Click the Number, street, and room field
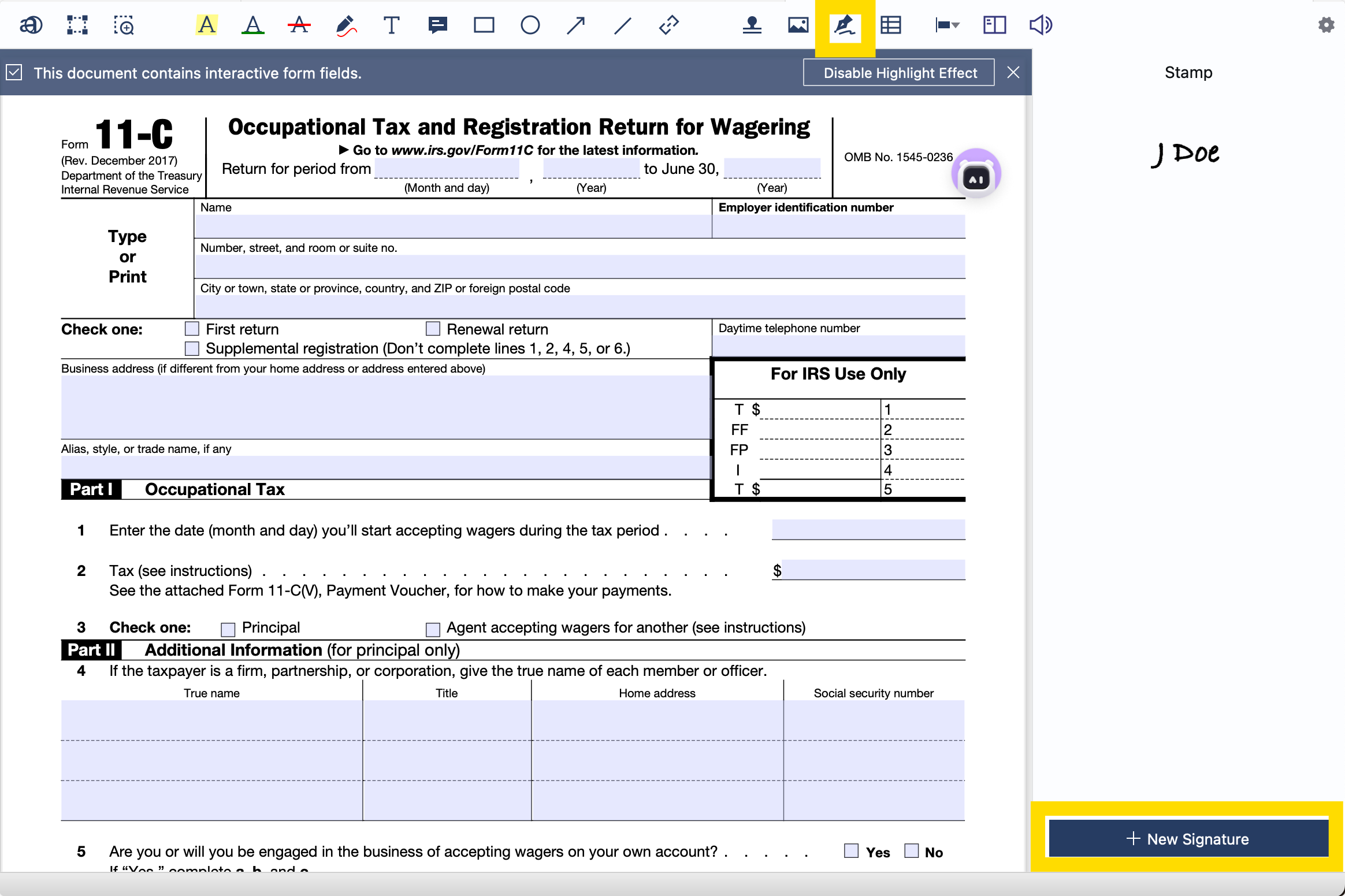Viewport: 1345px width, 896px height. coord(580,266)
